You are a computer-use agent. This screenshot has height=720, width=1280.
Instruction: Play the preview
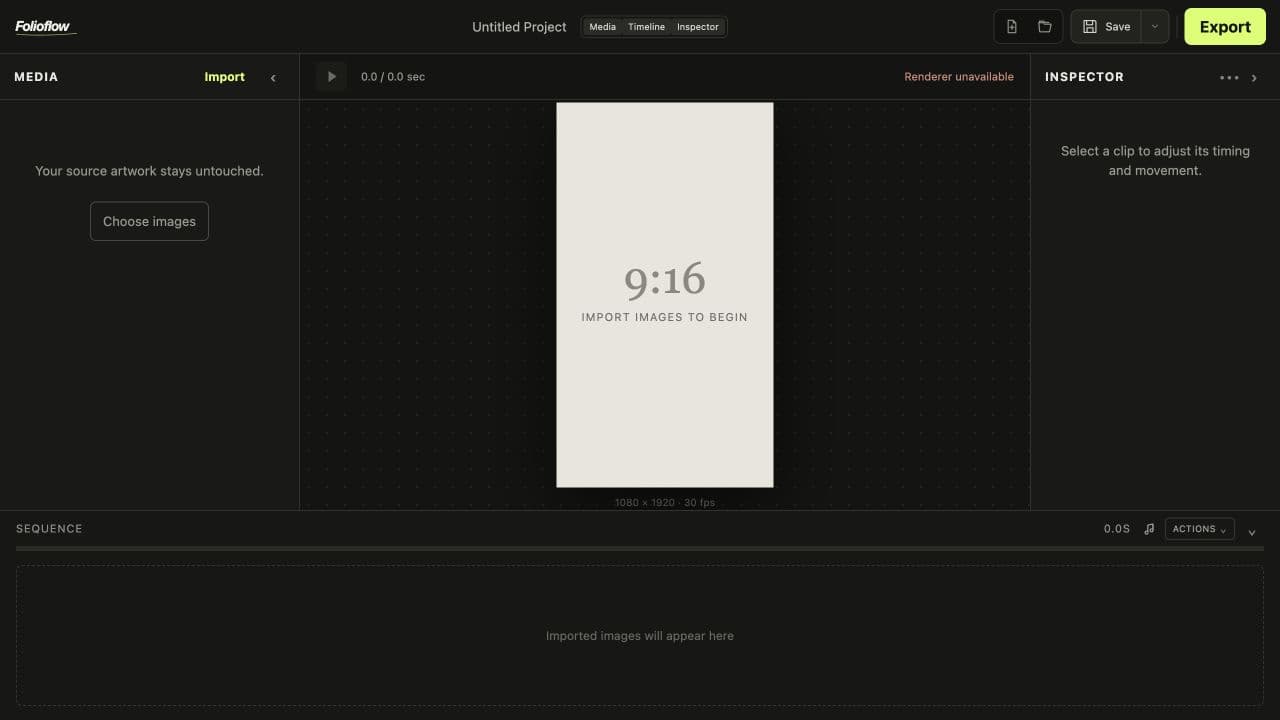click(331, 77)
